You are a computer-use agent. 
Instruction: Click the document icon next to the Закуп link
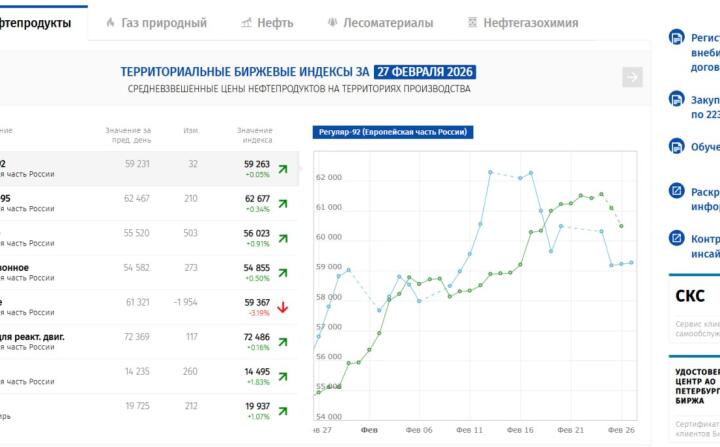click(675, 99)
